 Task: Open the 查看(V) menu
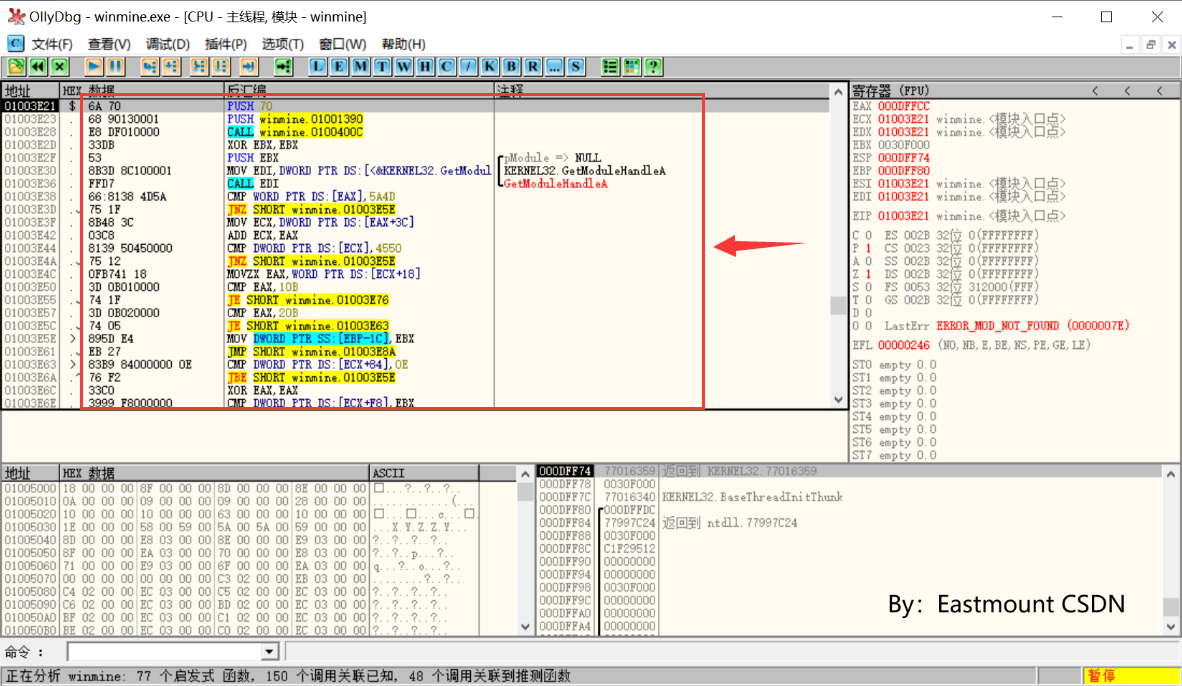(x=109, y=44)
